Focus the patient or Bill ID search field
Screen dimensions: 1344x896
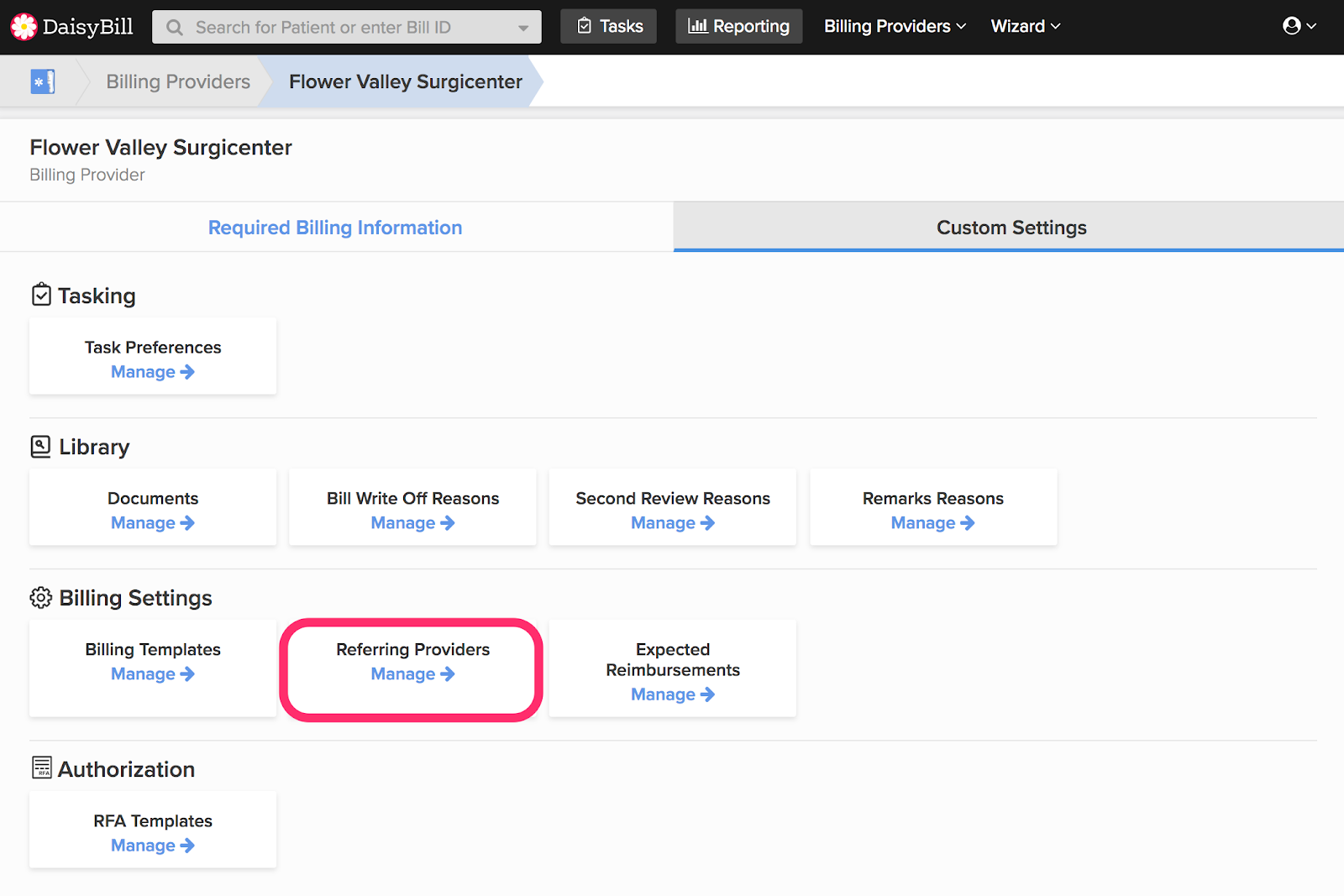pos(346,27)
